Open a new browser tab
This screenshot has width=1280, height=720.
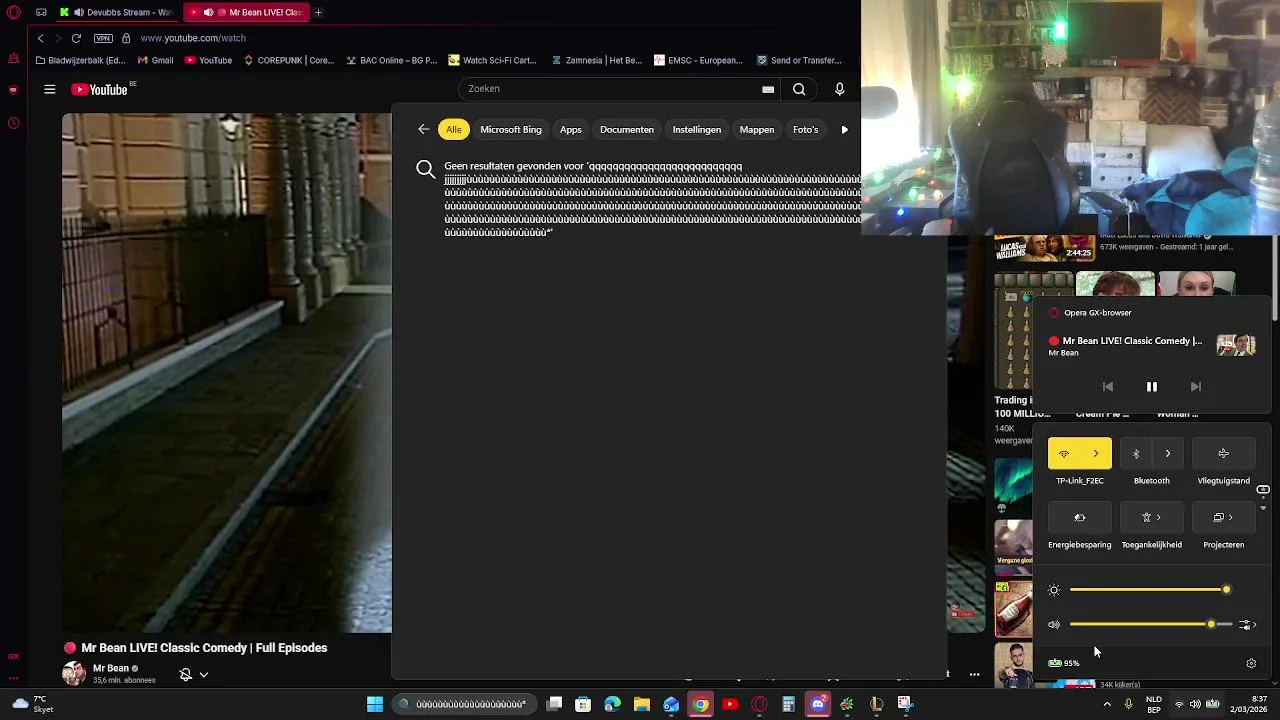click(318, 12)
